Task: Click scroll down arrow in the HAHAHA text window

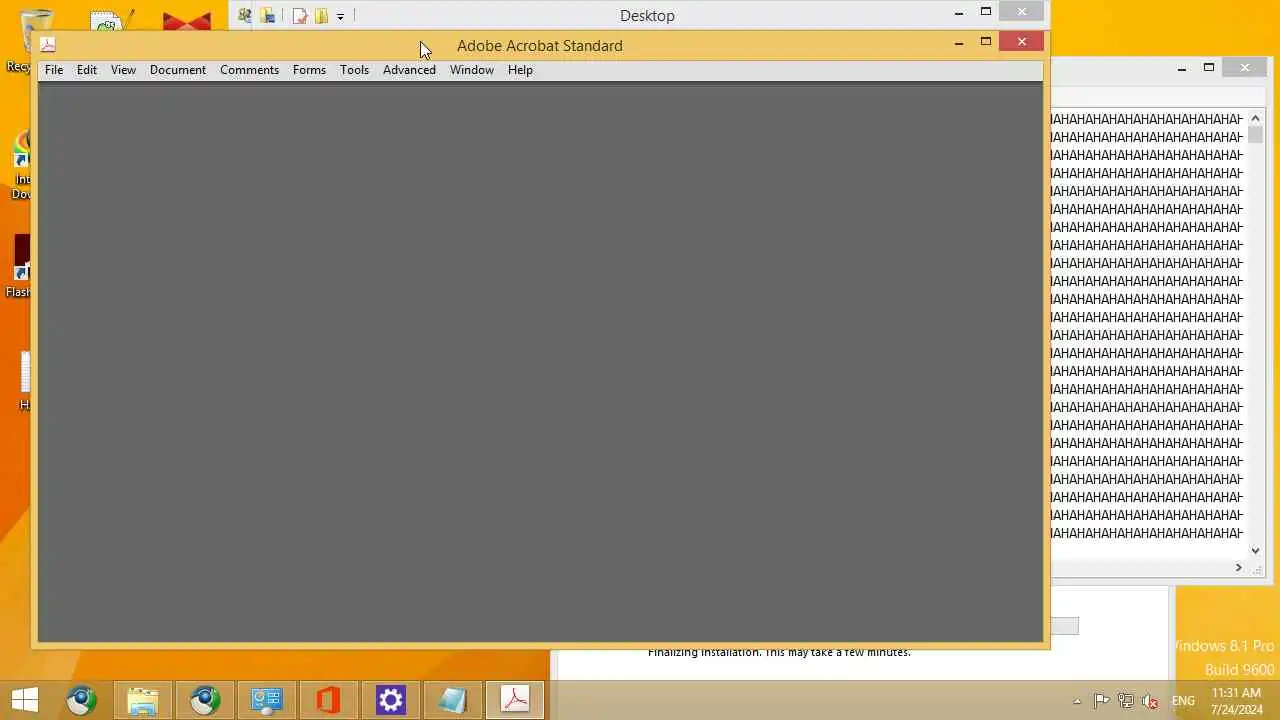Action: (x=1256, y=550)
